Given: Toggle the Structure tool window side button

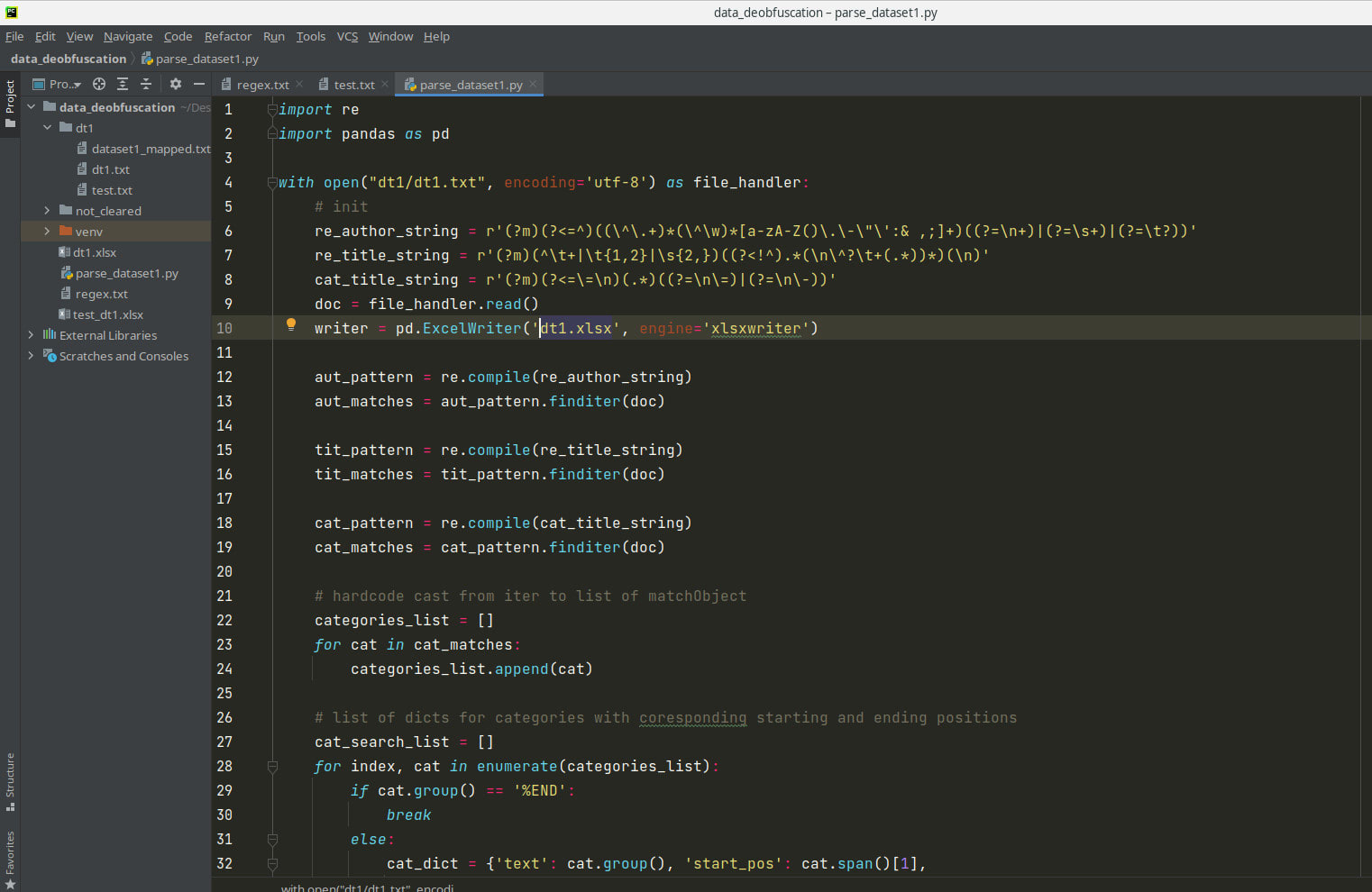Looking at the screenshot, I should (x=10, y=780).
